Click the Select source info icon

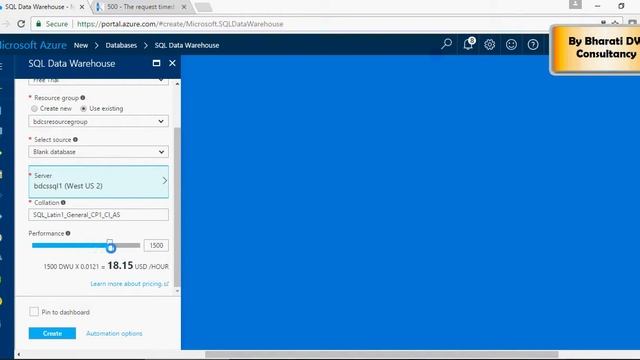tap(75, 140)
